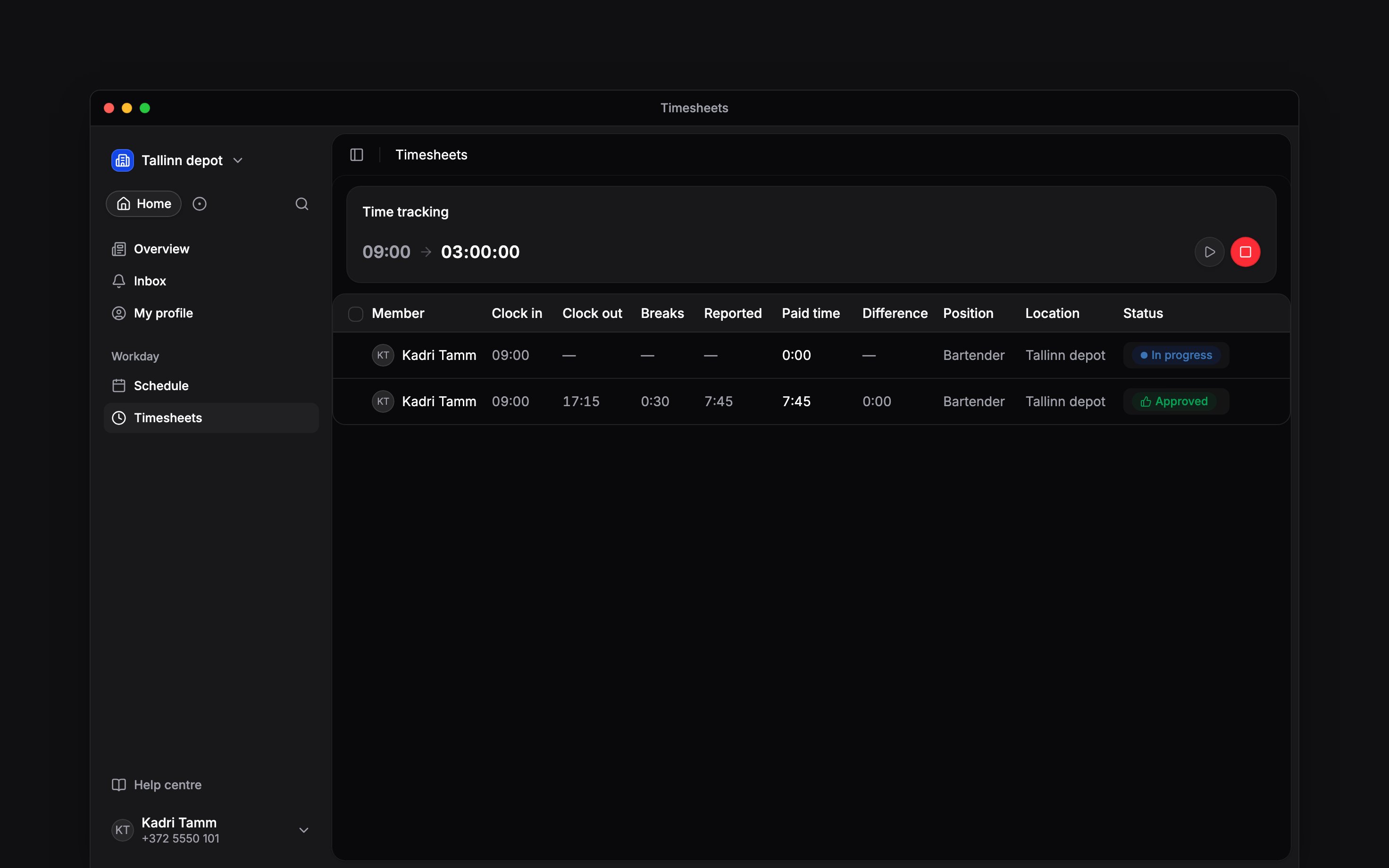Select Timesheets in the sidebar
This screenshot has height=868, width=1389.
(210, 418)
